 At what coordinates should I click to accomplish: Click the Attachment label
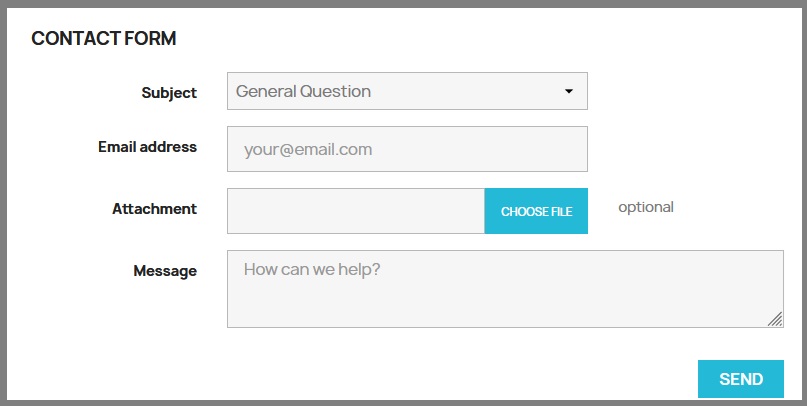(x=154, y=209)
